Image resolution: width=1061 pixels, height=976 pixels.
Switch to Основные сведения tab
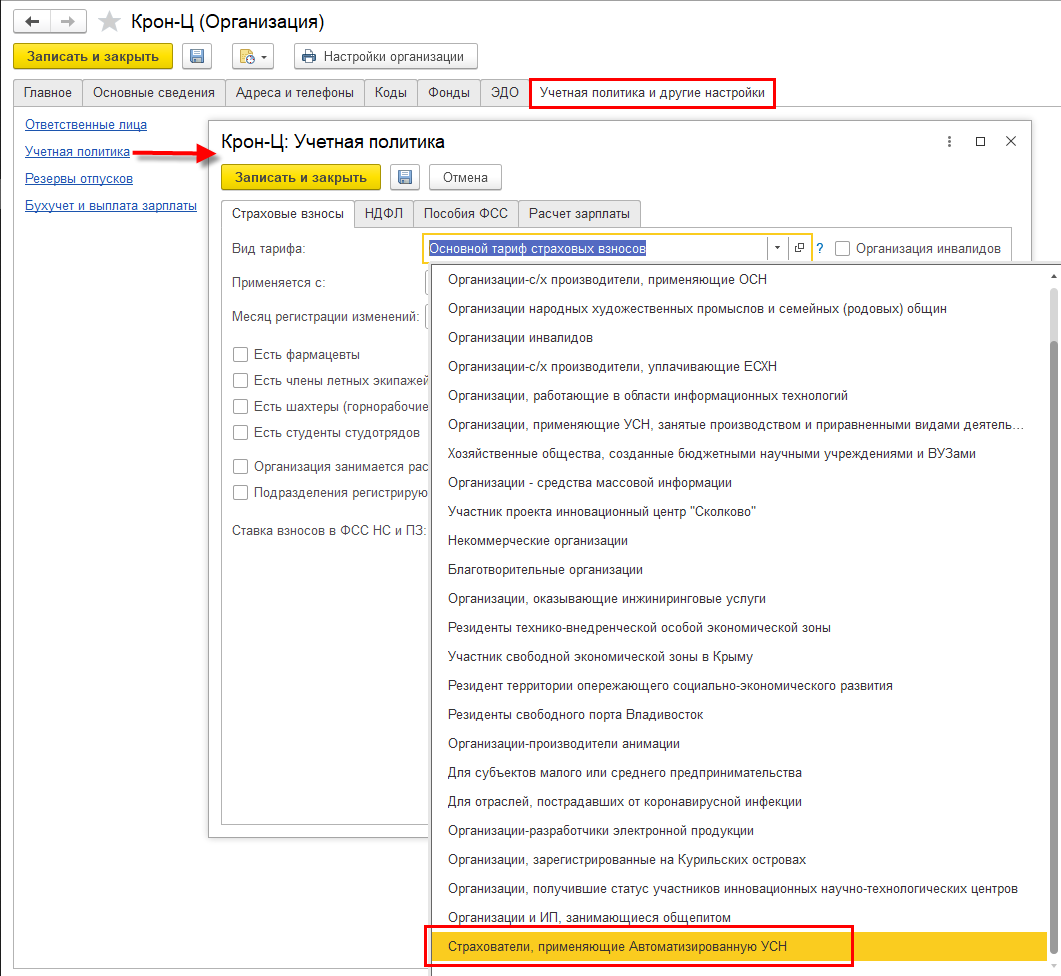pos(154,93)
